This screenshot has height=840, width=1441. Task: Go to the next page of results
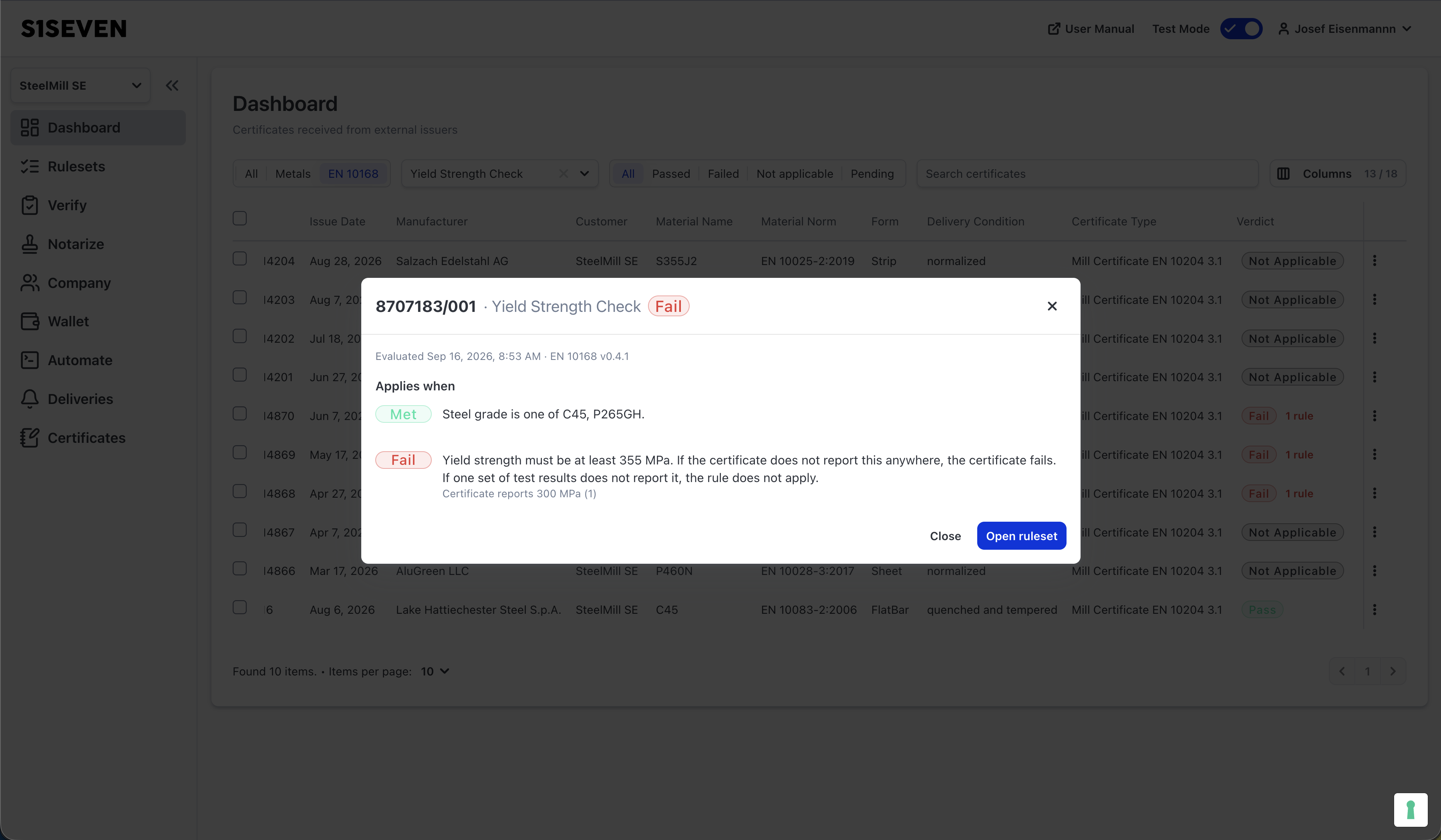(1393, 671)
